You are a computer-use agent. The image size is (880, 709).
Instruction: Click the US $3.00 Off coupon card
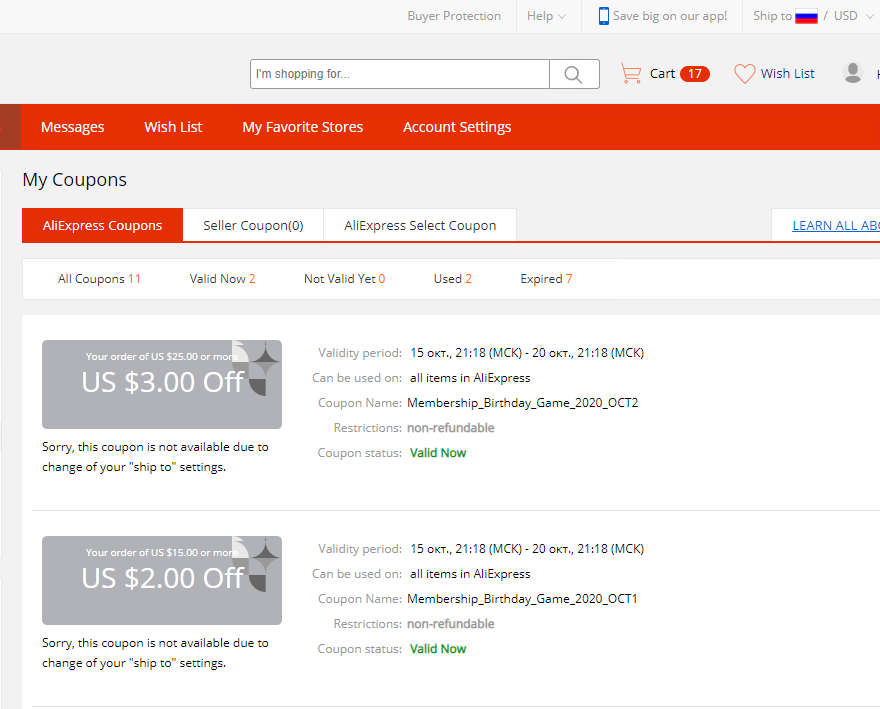[162, 385]
